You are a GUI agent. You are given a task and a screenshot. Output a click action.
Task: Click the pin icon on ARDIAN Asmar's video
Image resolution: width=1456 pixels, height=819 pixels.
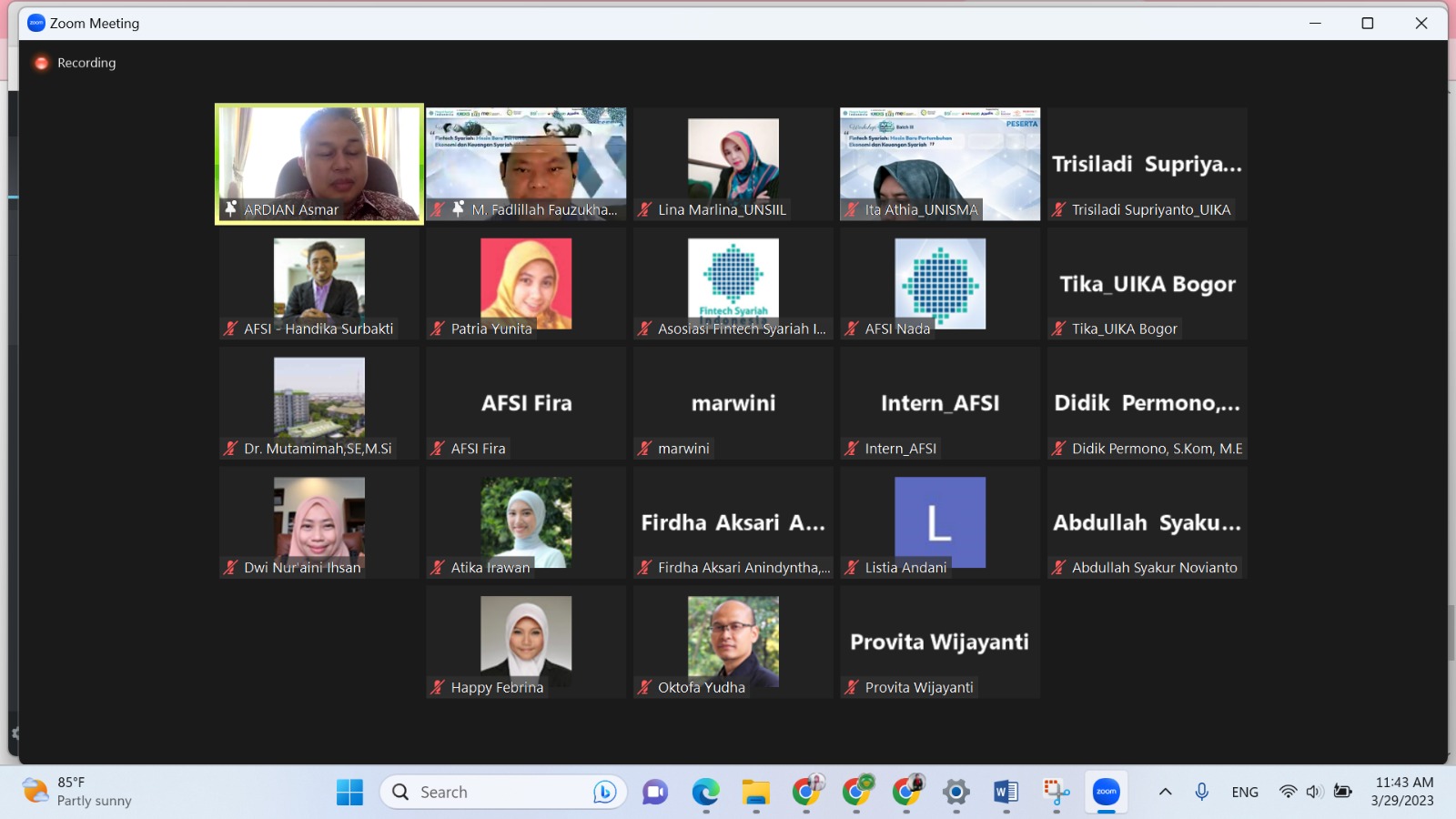click(231, 208)
